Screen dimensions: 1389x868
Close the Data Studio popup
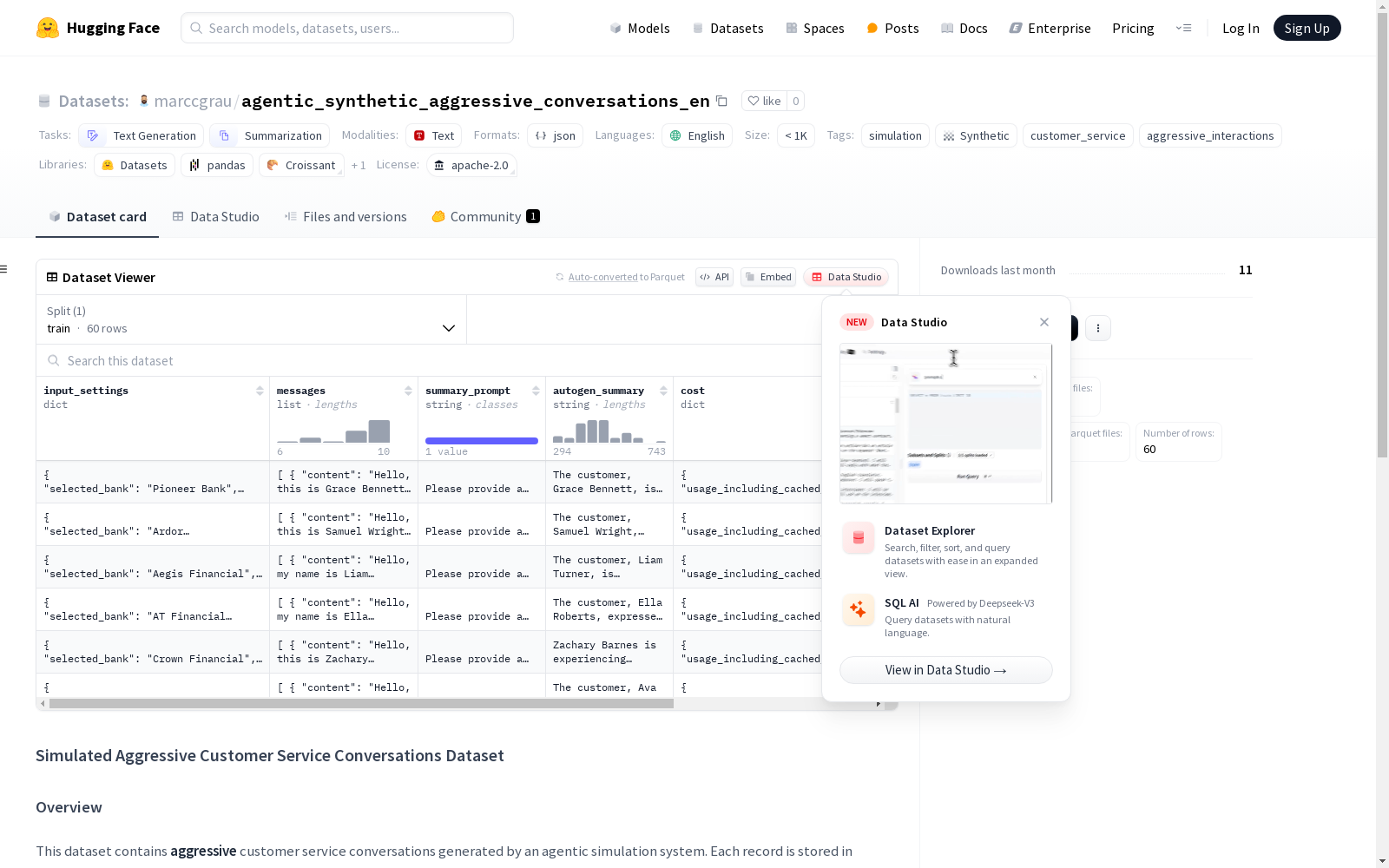[1044, 322]
